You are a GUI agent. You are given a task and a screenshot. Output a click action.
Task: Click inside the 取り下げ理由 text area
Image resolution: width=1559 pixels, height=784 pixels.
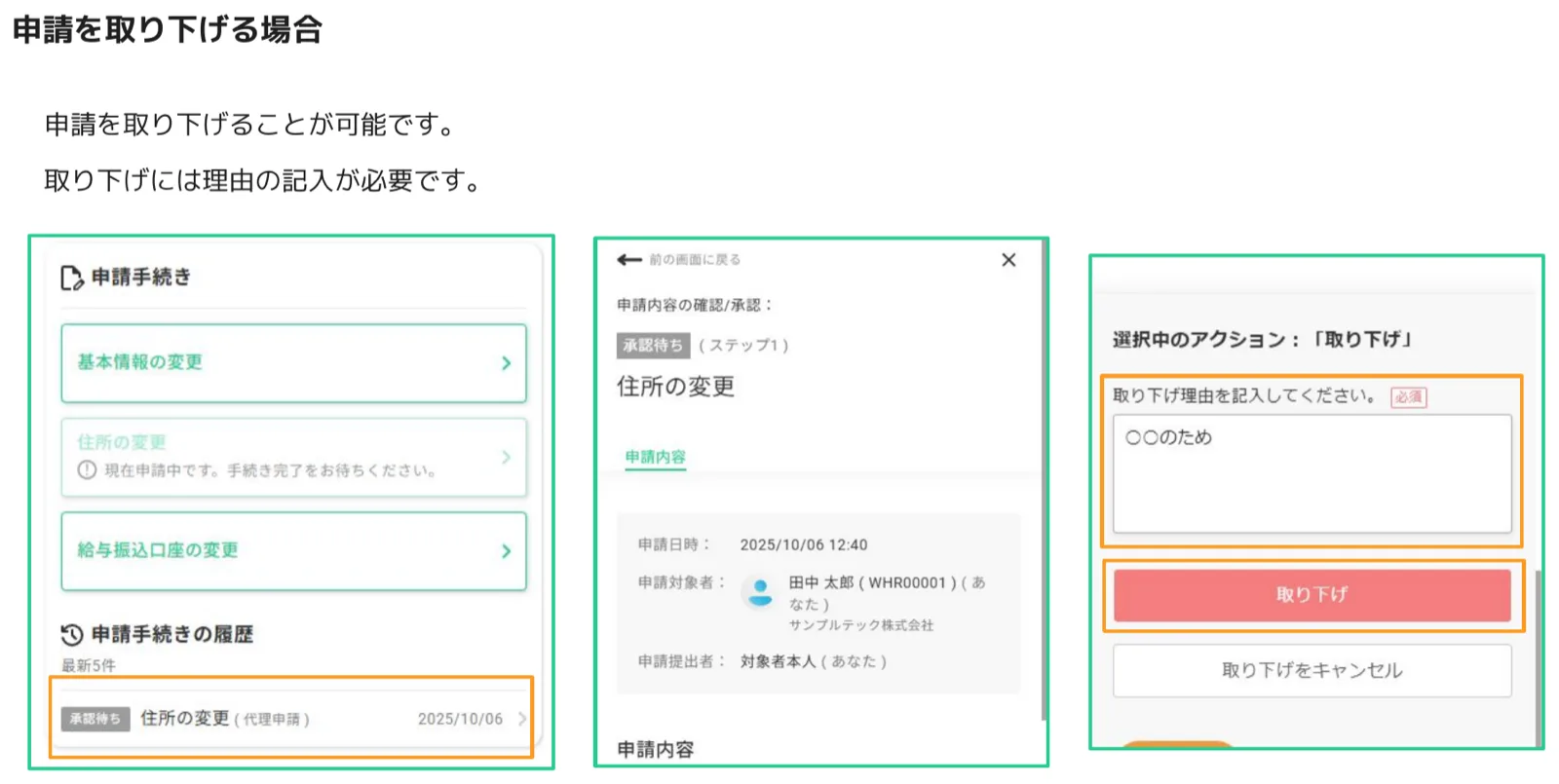[1312, 473]
